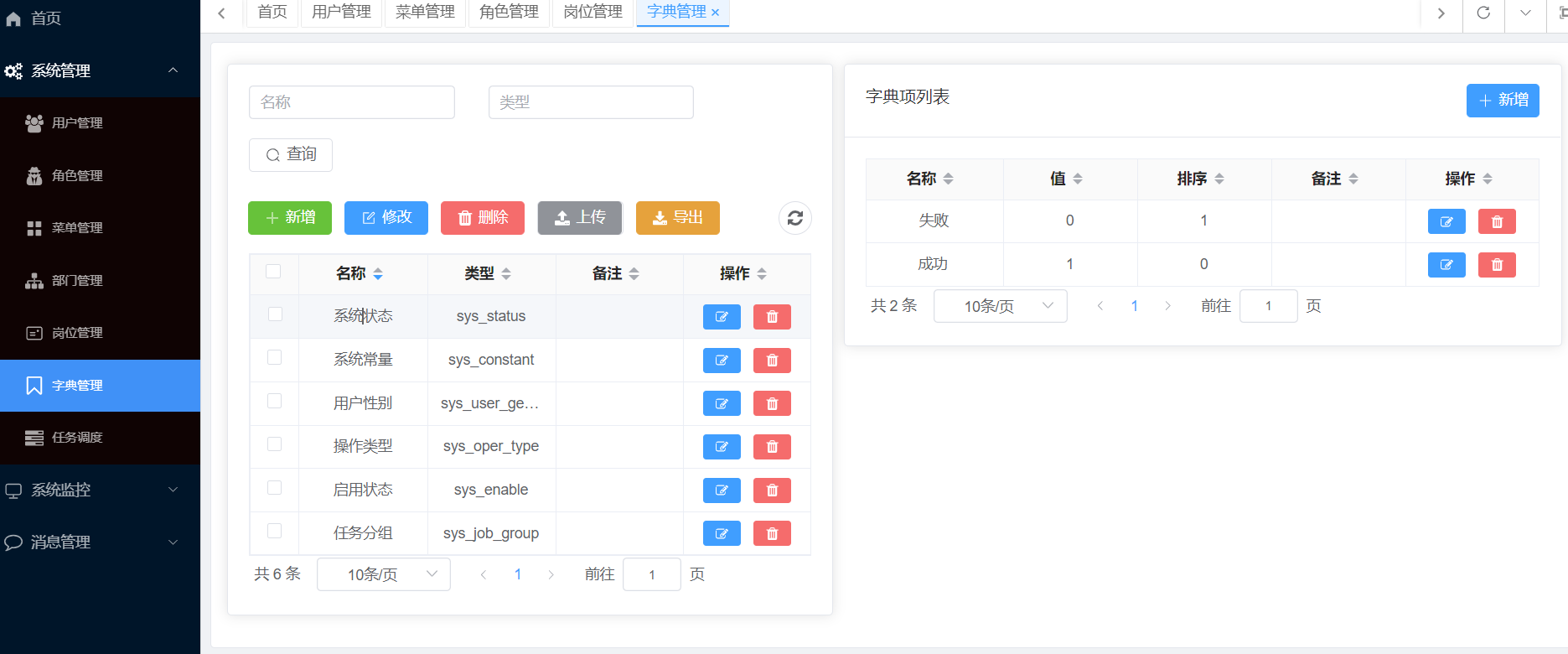Switch to the 用户管理 tab

[x=341, y=13]
